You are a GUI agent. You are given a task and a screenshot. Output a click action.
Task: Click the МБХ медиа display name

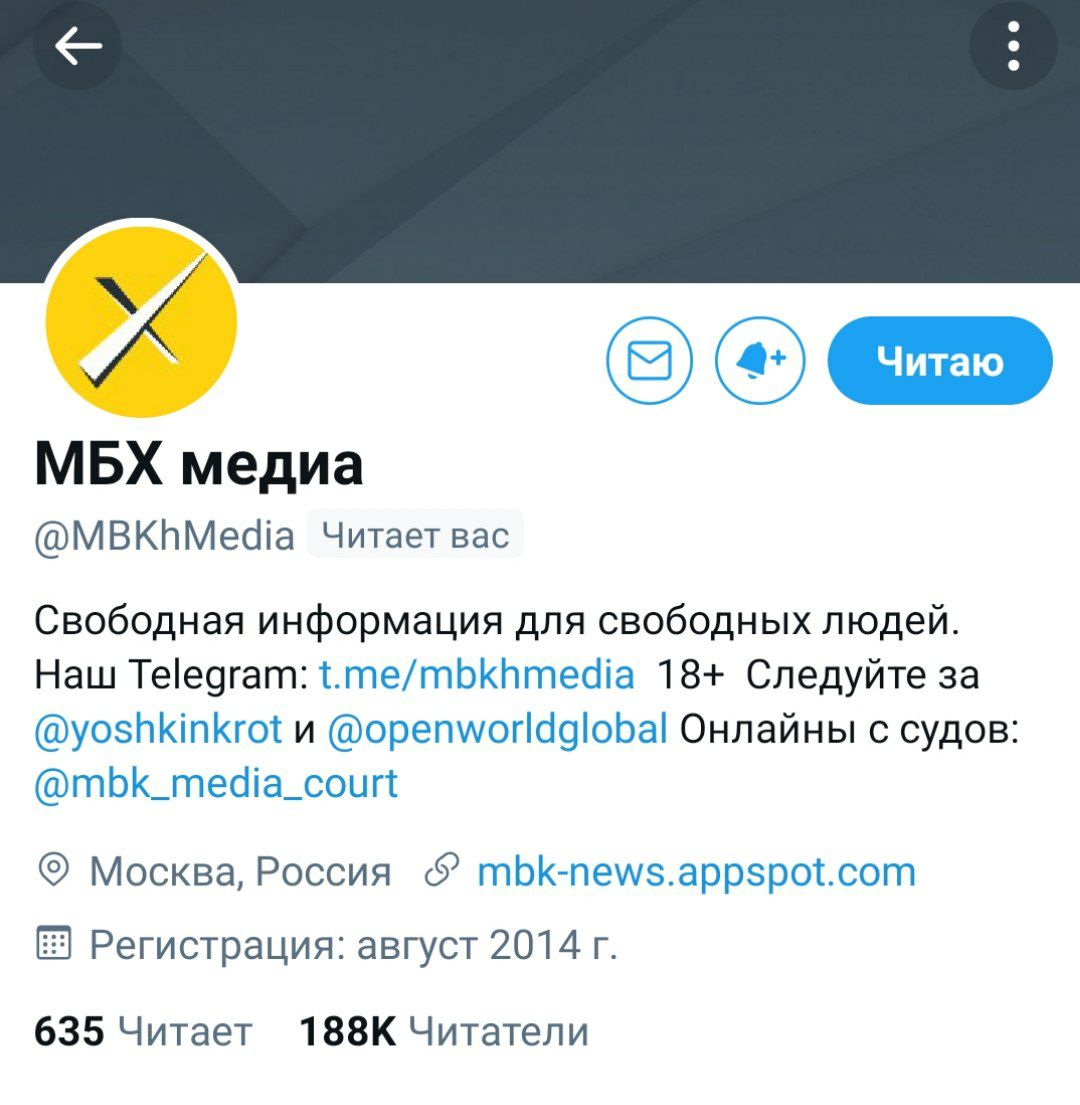click(199, 464)
